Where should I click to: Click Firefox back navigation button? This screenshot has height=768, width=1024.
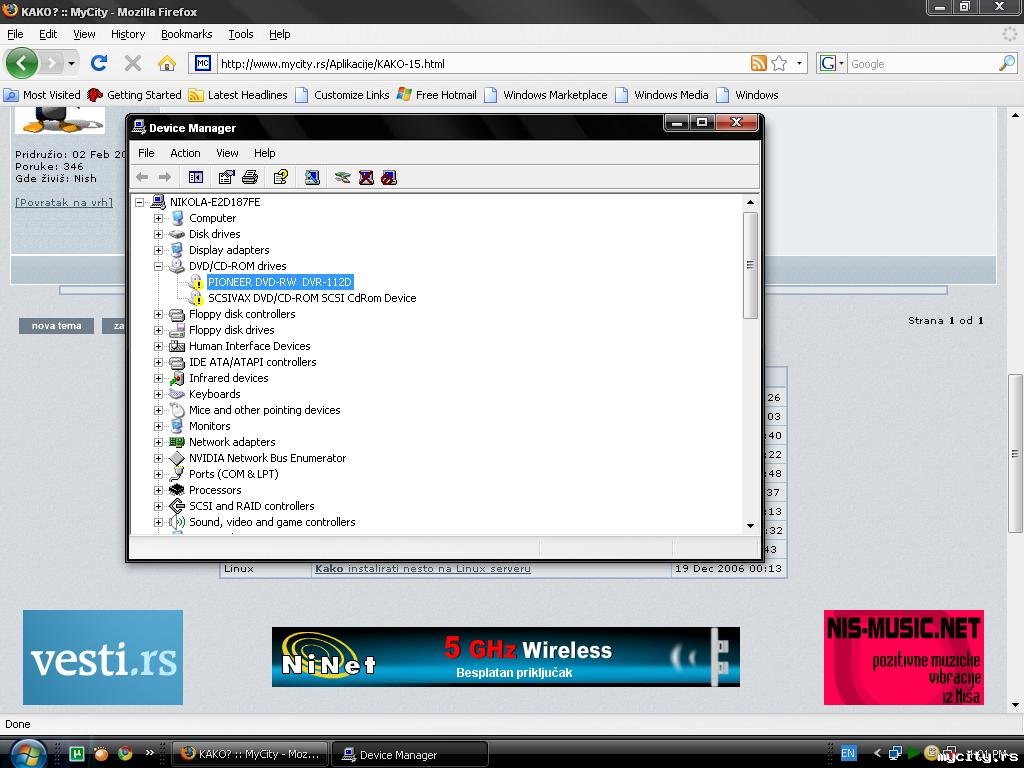(x=22, y=63)
